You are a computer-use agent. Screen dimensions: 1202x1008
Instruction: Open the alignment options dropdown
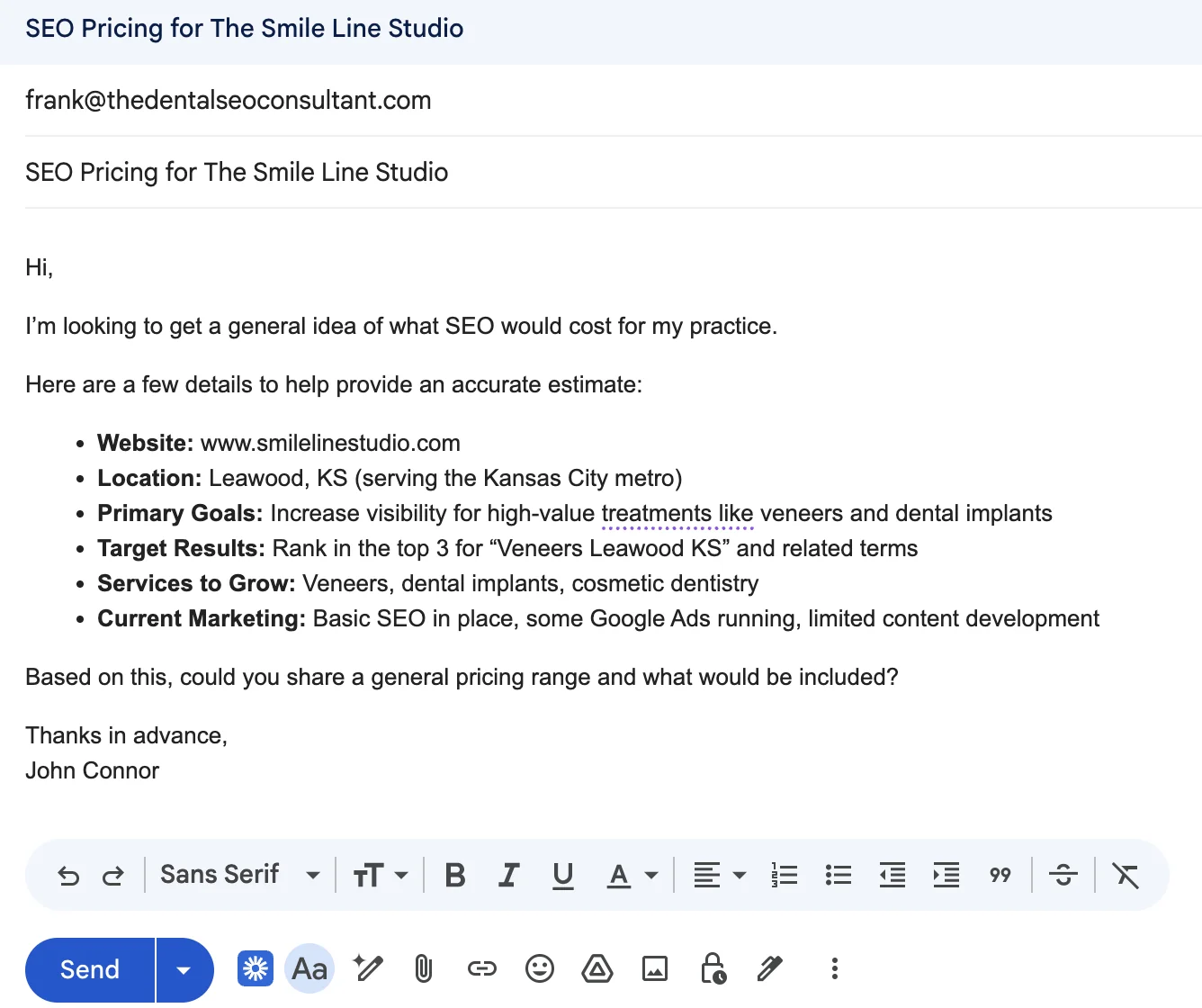718,874
